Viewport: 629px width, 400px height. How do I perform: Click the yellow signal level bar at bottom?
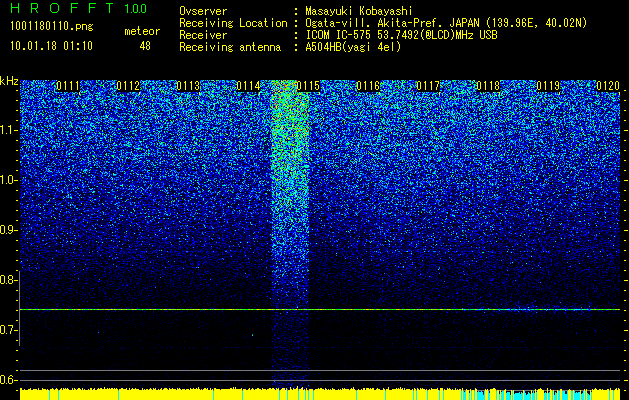point(320,394)
